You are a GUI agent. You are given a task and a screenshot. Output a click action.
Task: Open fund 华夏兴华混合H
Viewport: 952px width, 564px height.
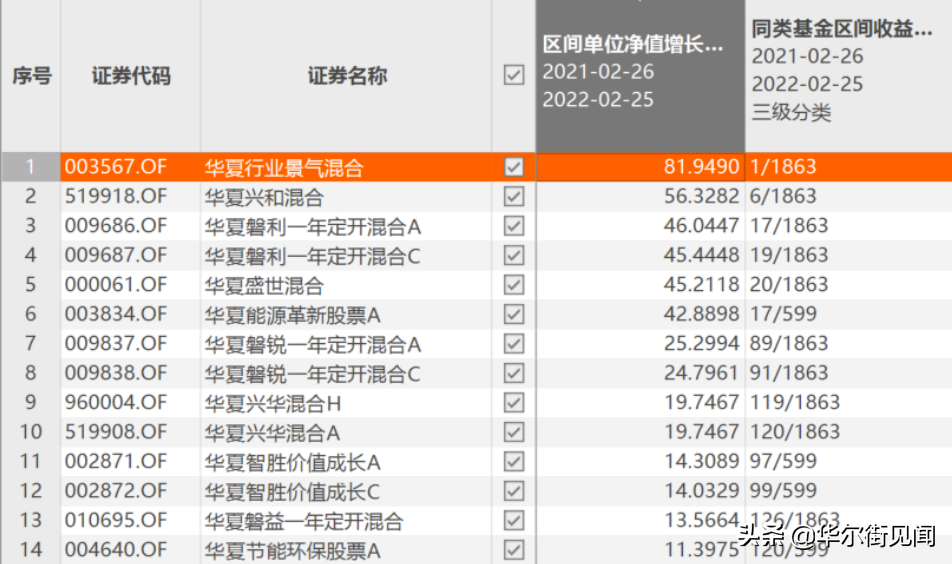coord(273,403)
